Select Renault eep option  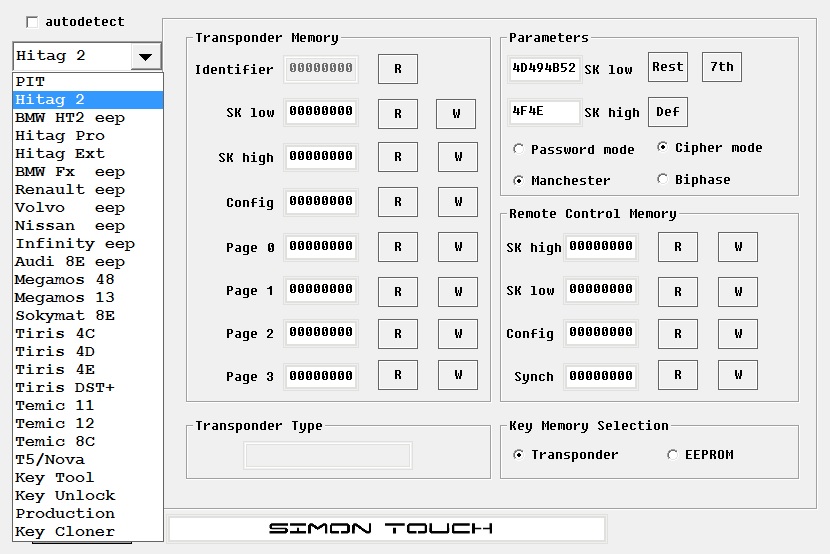point(88,190)
